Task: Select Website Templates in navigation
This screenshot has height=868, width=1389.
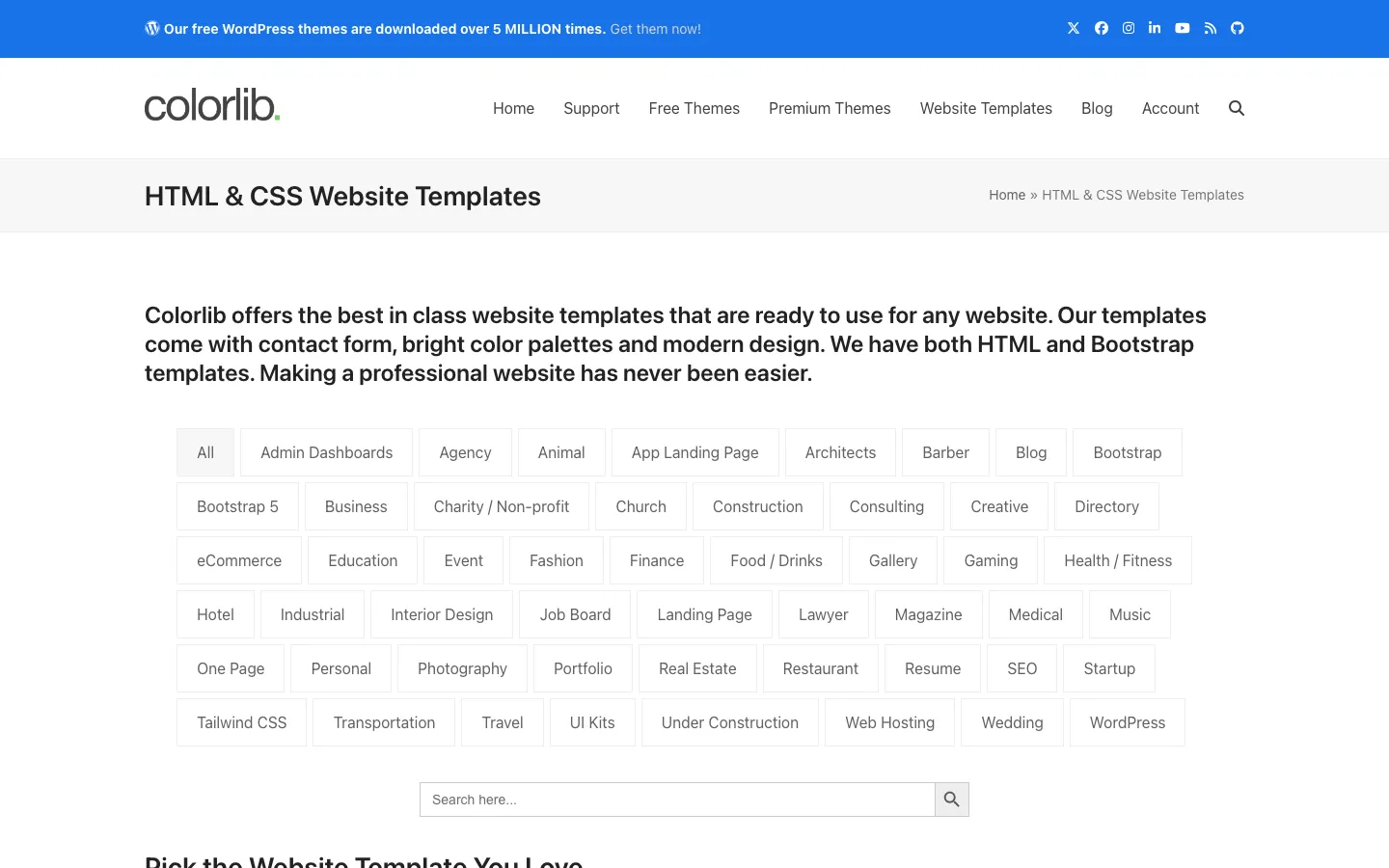Action: (986, 108)
